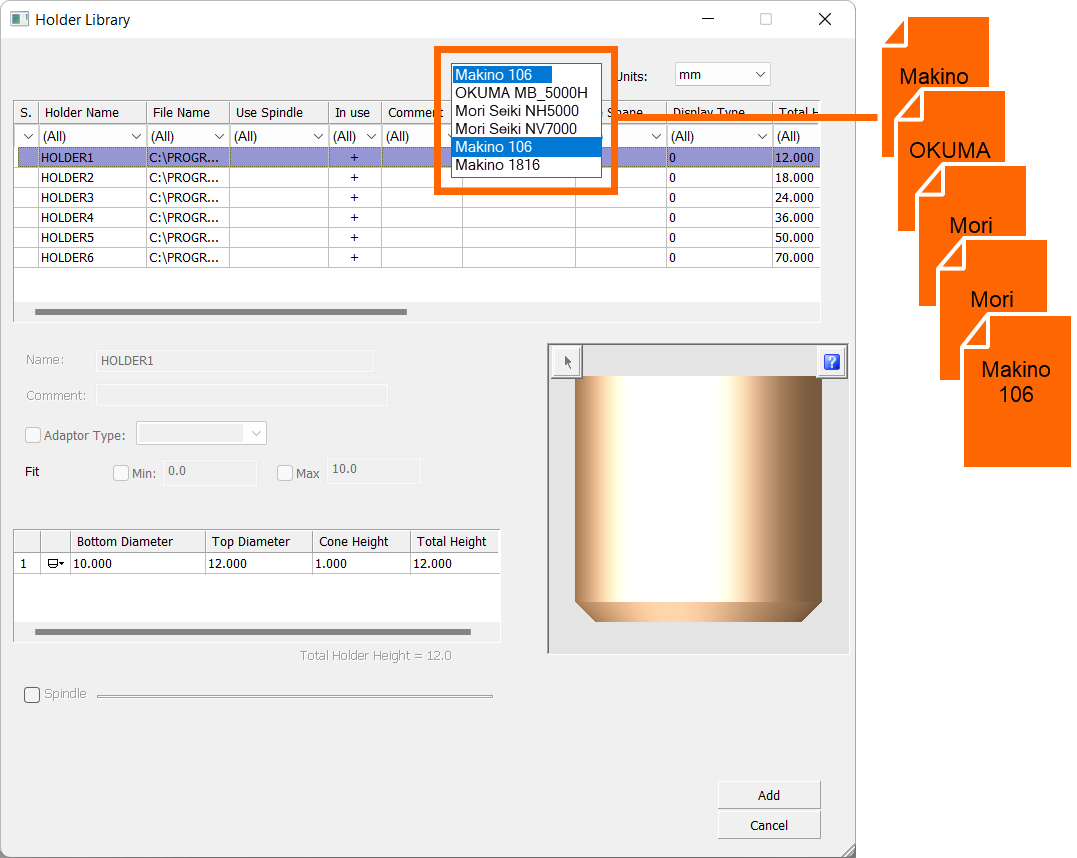Click the empty Comment input field
Viewport: 1077px width, 858px height.
[242, 395]
